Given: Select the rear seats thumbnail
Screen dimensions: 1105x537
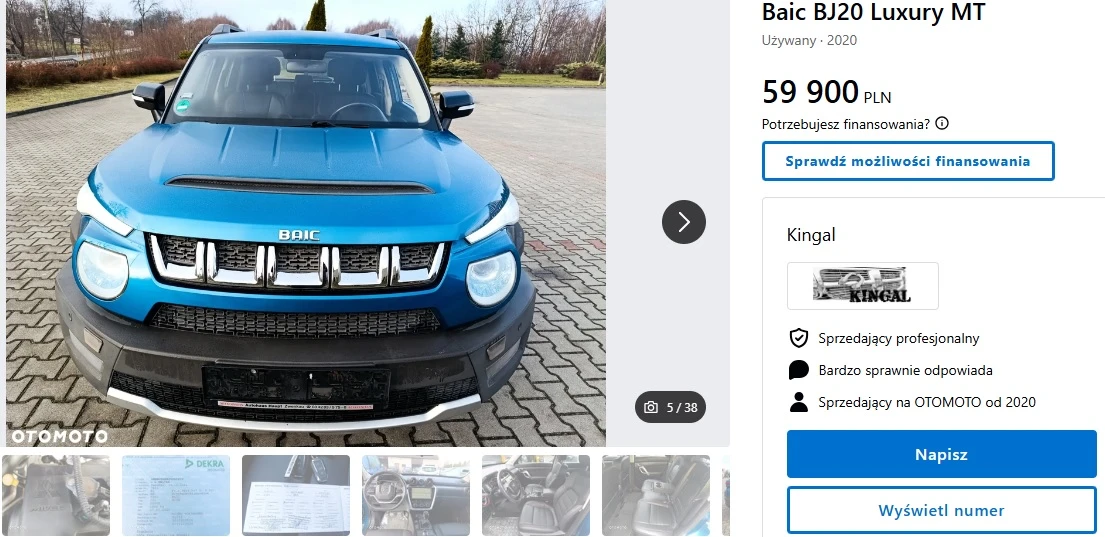Looking at the screenshot, I should pos(656,495).
